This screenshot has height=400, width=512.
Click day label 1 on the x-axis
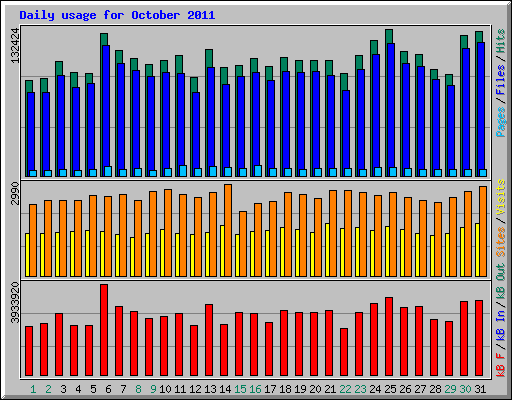[33, 389]
